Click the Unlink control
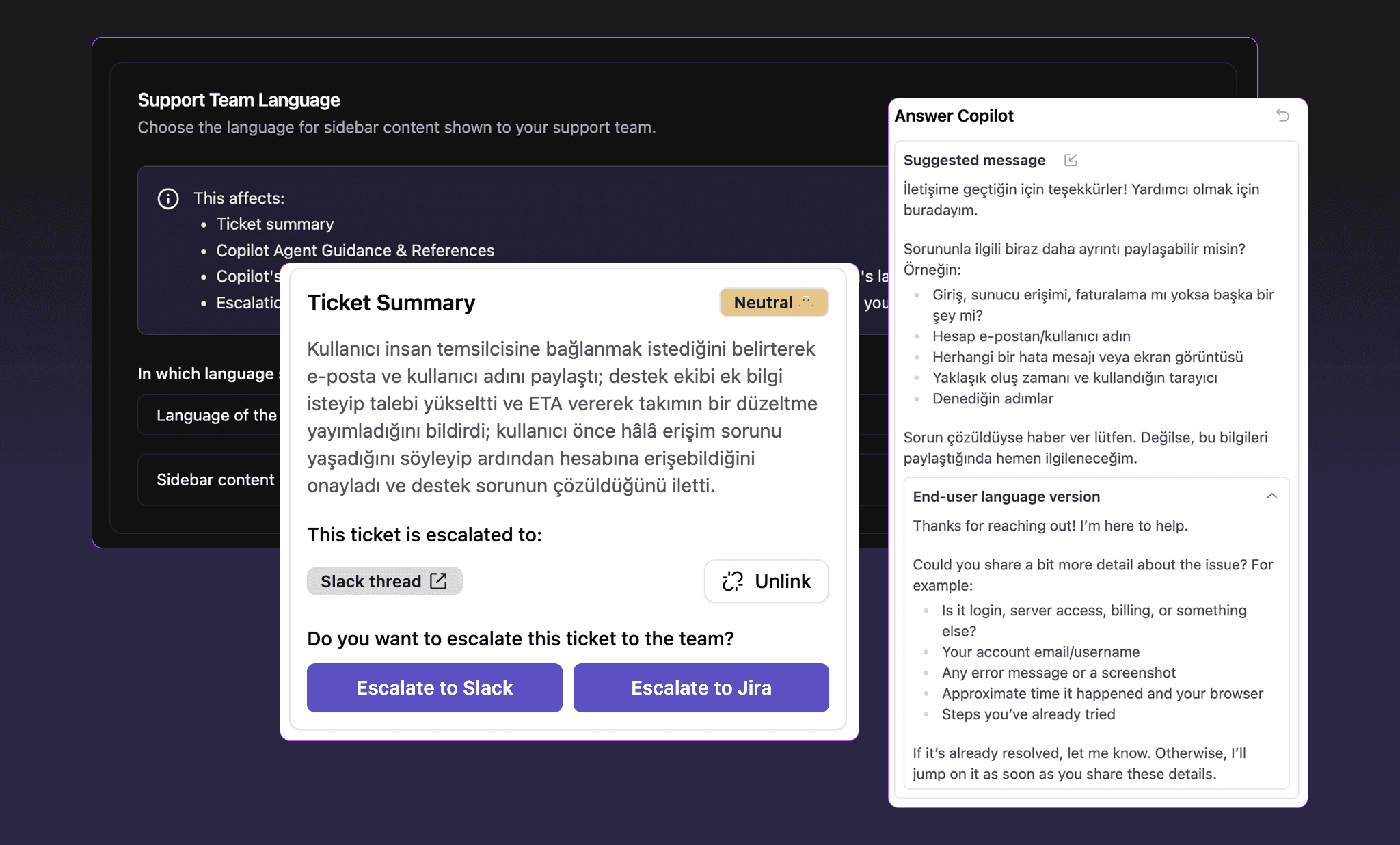 (x=766, y=580)
